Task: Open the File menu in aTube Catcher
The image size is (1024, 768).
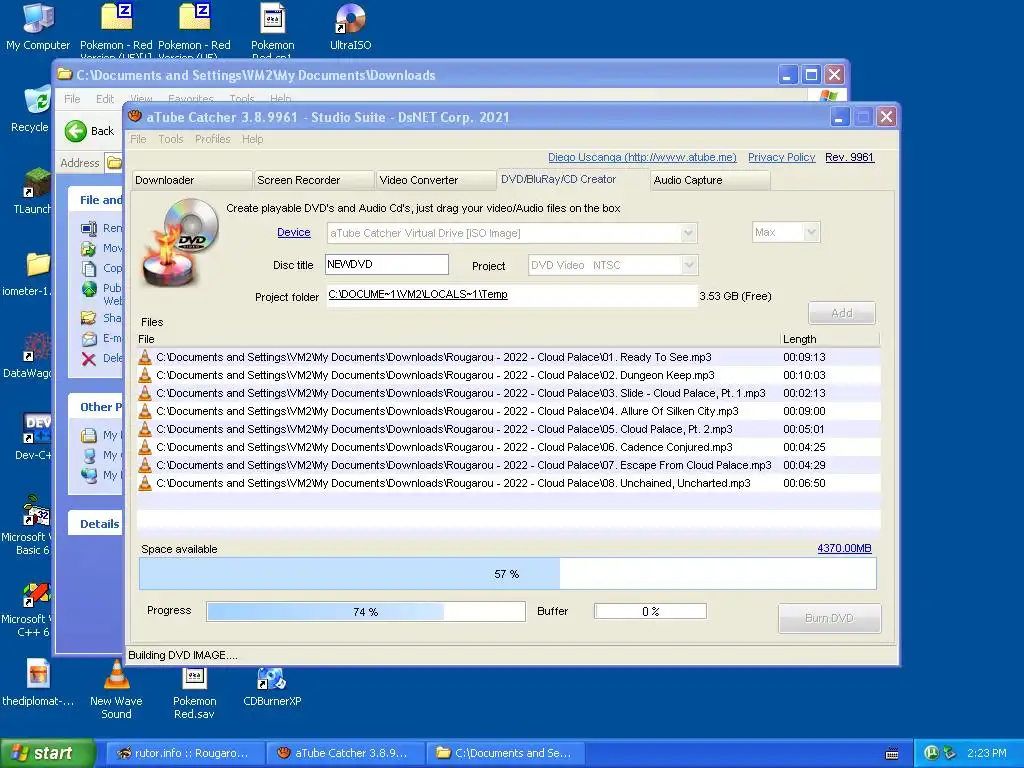Action: [x=138, y=139]
